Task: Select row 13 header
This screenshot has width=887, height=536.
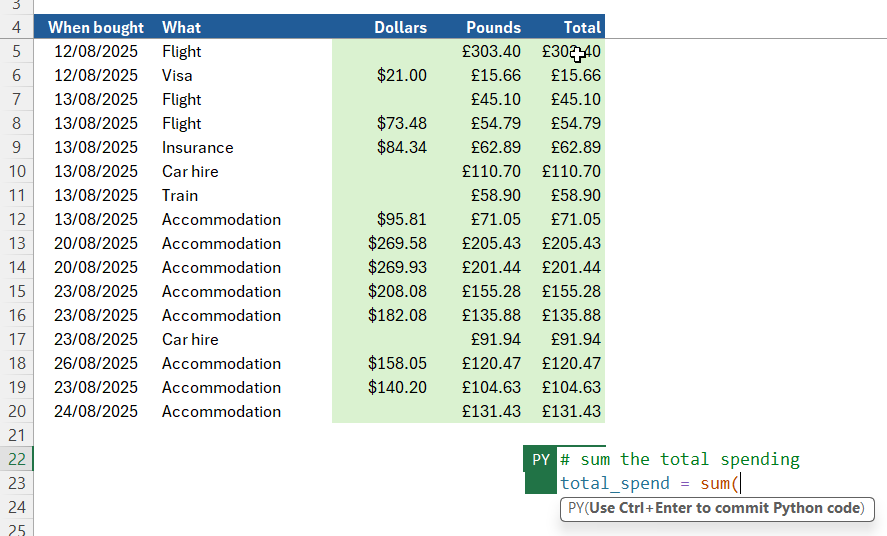Action: pyautogui.click(x=16, y=244)
